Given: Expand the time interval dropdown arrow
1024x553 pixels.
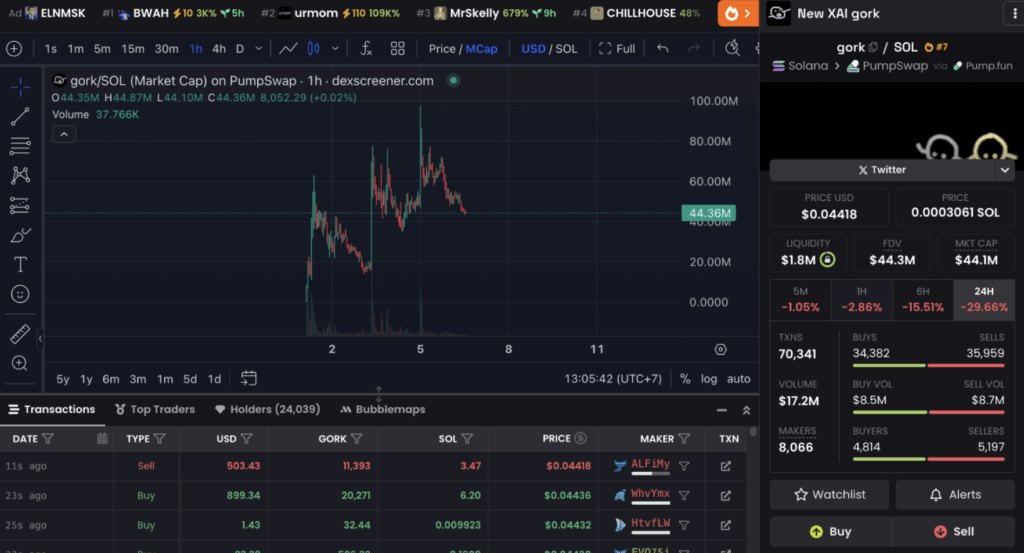Looking at the screenshot, I should pyautogui.click(x=259, y=48).
